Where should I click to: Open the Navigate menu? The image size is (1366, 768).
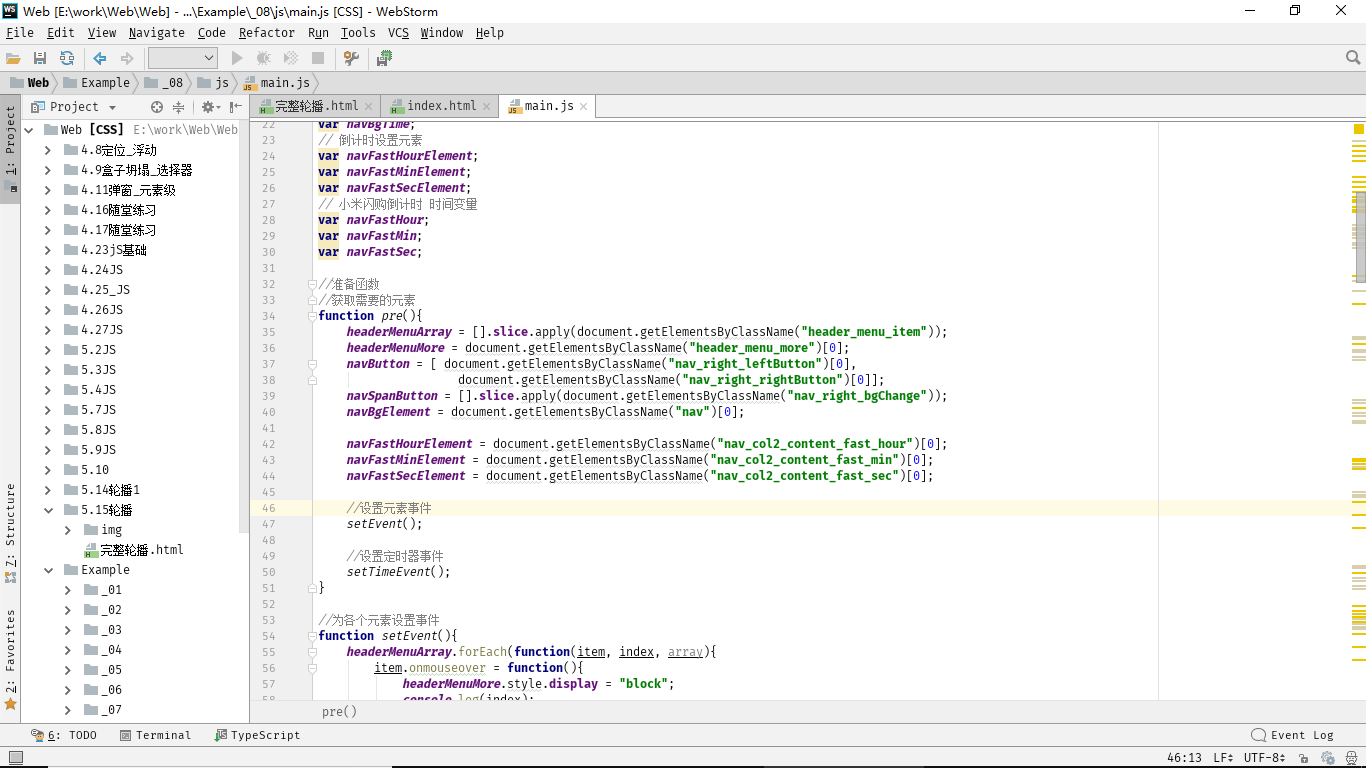pyautogui.click(x=156, y=33)
